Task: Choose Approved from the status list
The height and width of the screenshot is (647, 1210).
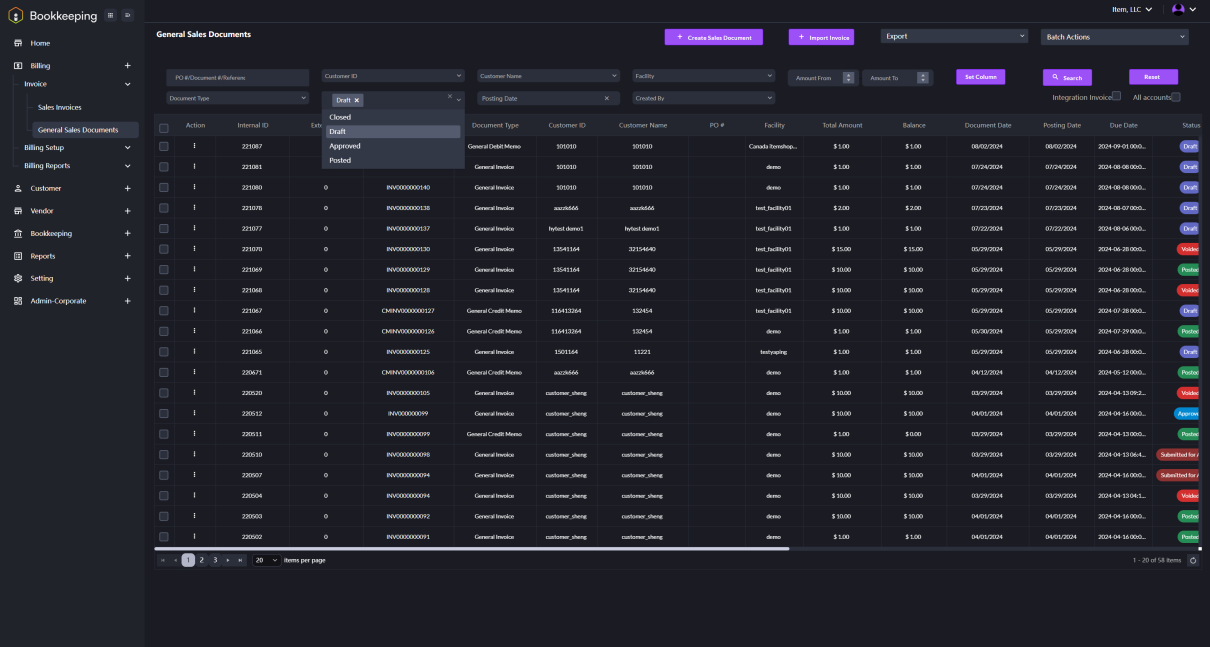Action: click(345, 146)
